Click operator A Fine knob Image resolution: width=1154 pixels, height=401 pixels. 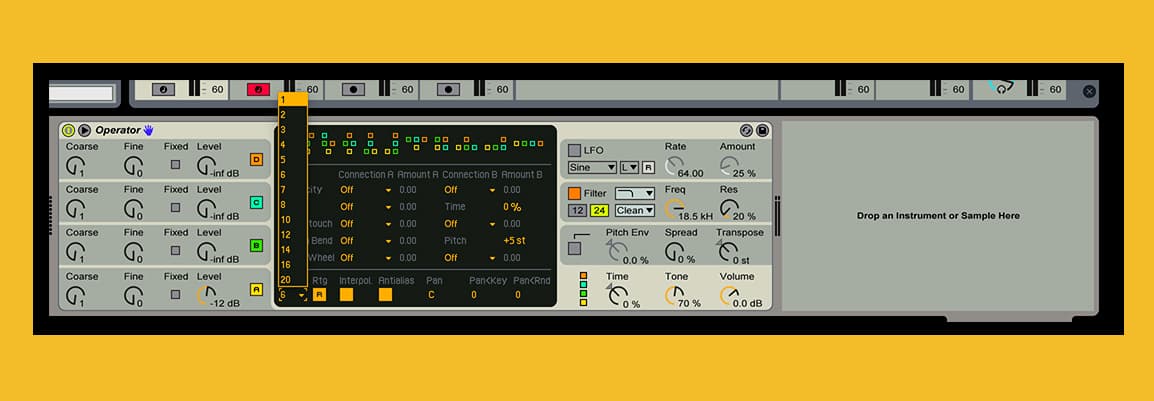point(133,294)
